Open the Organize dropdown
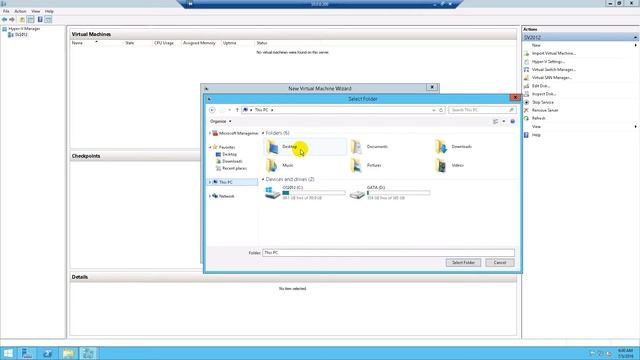This screenshot has height=360, width=640. click(220, 122)
